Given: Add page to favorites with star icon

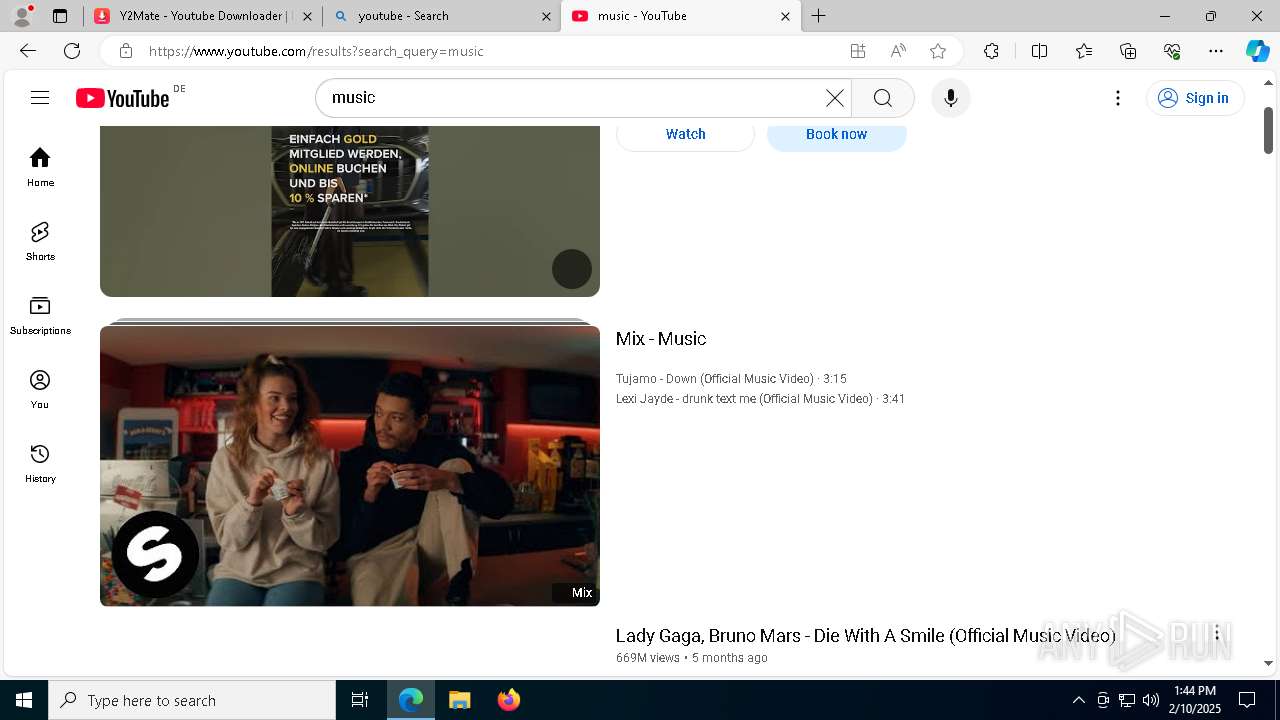Looking at the screenshot, I should (938, 51).
